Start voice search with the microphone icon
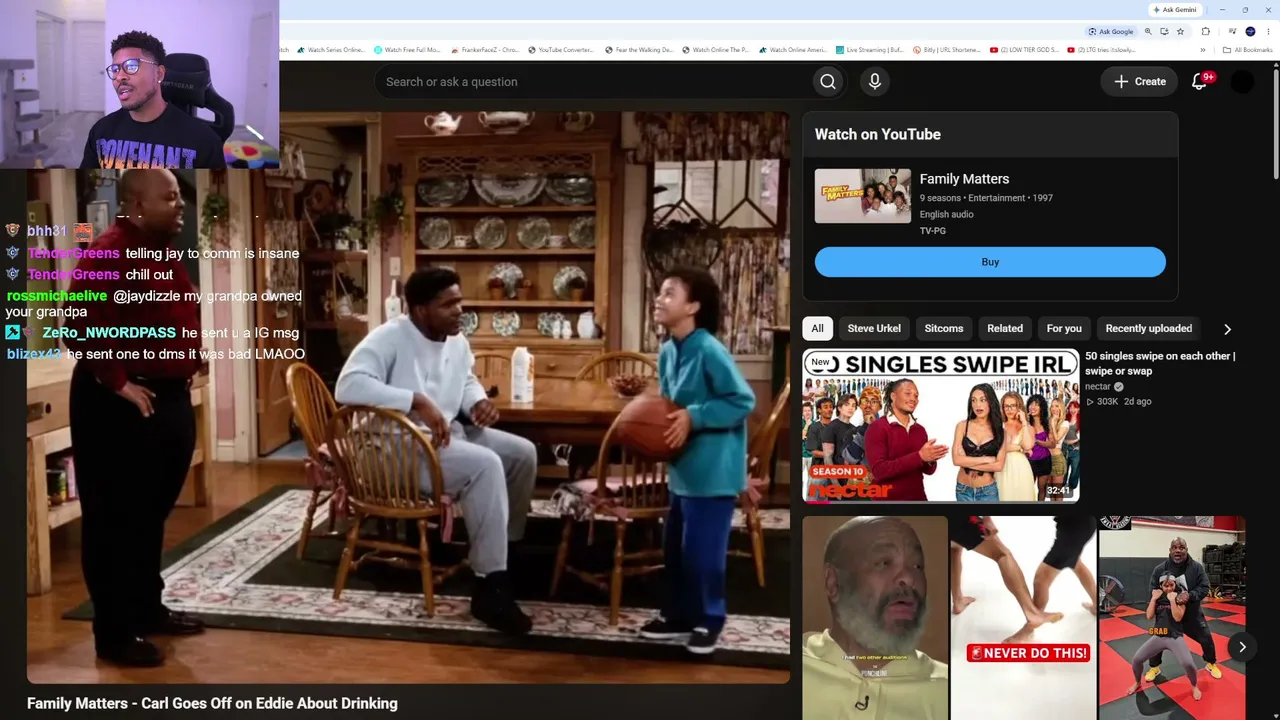 coord(875,82)
